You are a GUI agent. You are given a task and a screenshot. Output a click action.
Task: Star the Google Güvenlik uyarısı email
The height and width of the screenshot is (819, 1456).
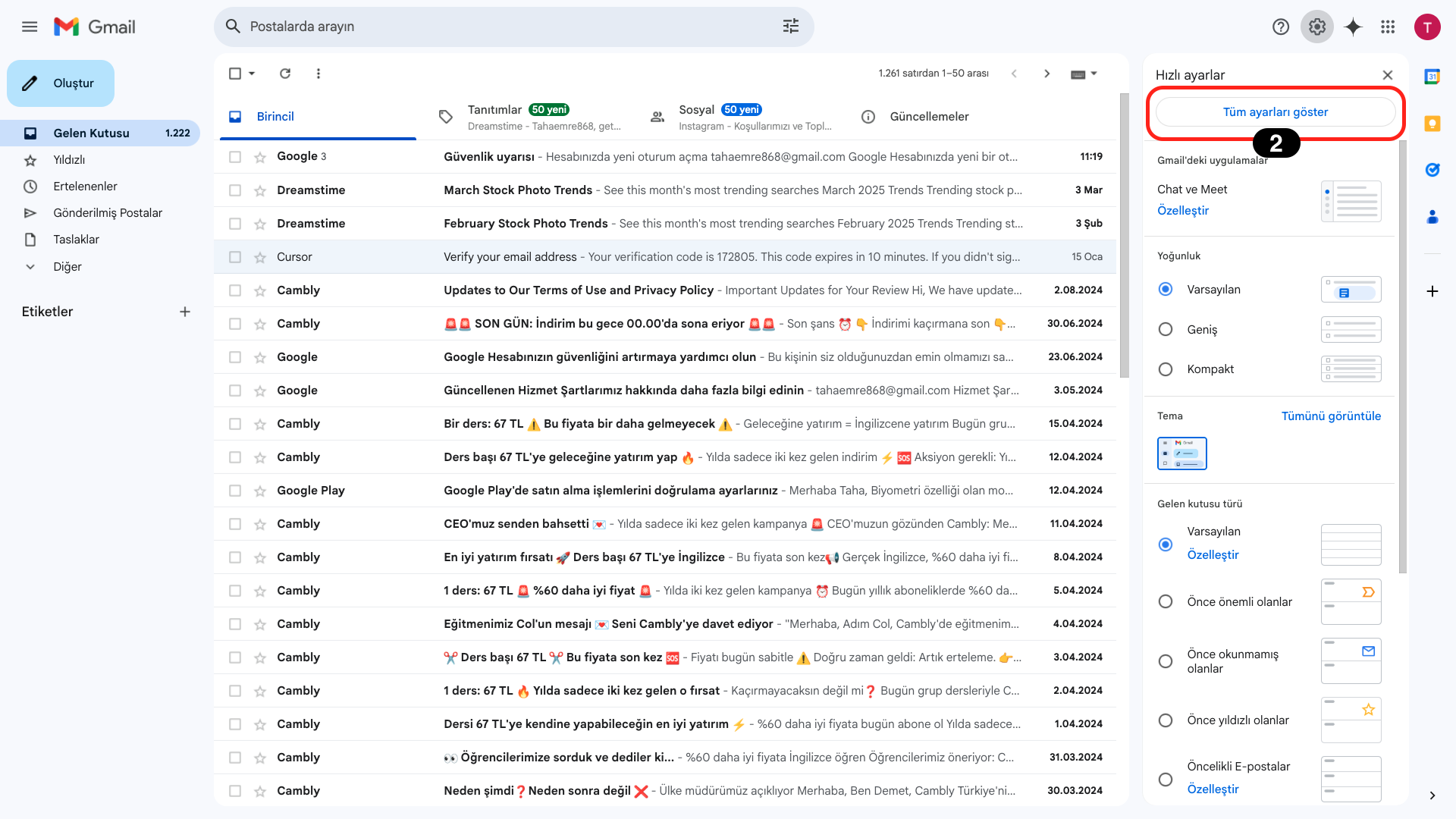[260, 157]
